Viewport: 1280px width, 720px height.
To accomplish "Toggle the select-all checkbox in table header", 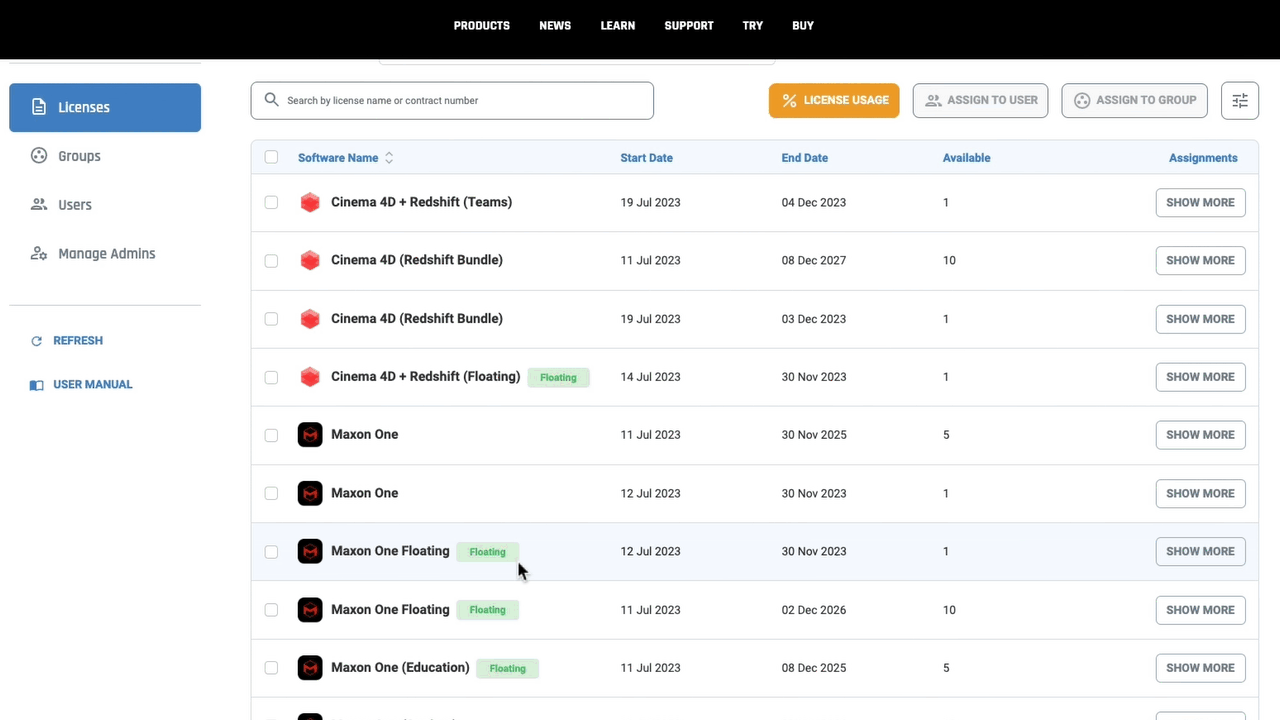I will coord(271,157).
